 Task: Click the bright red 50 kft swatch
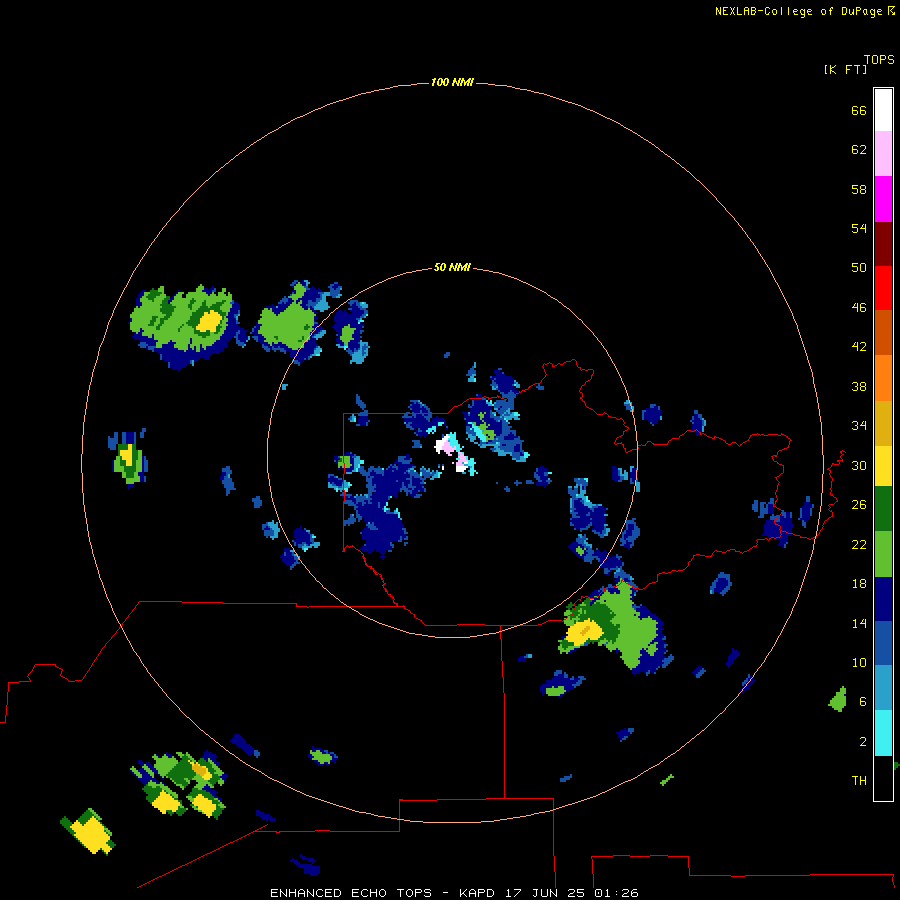883,288
